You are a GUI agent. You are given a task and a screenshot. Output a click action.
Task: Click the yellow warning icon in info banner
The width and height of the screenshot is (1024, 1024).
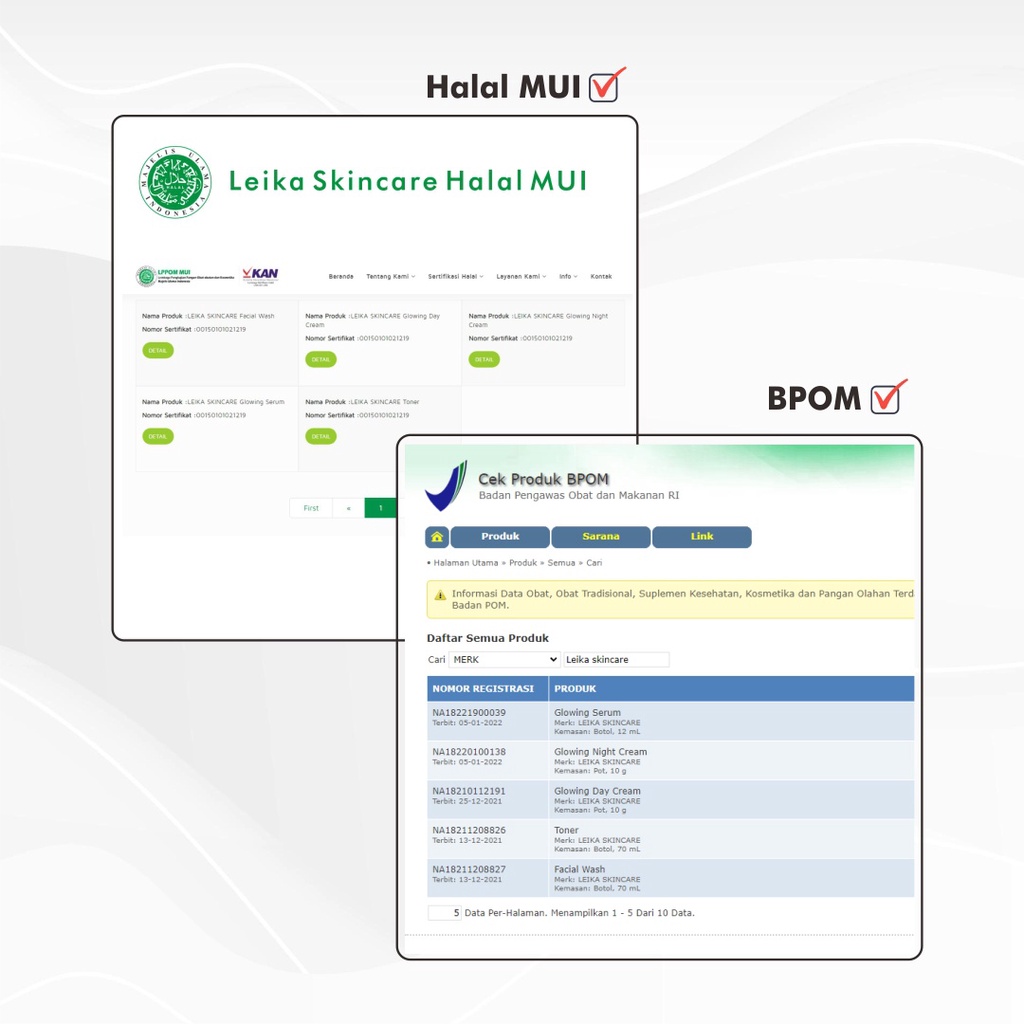point(440,595)
